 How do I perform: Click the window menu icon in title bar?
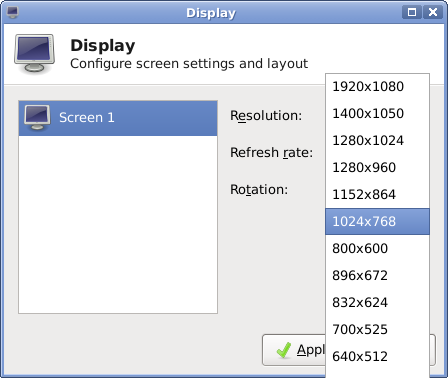click(13, 12)
